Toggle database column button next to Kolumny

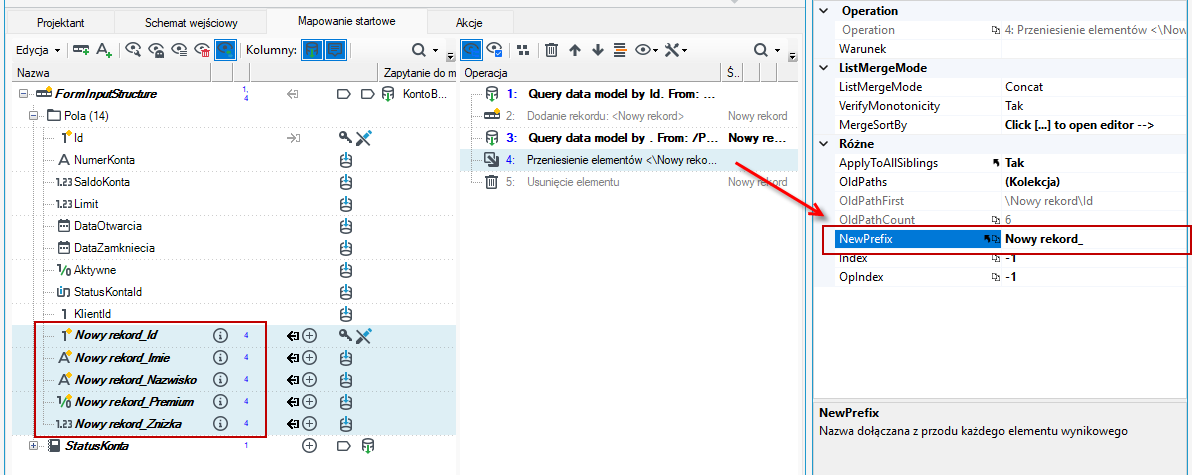pos(312,50)
